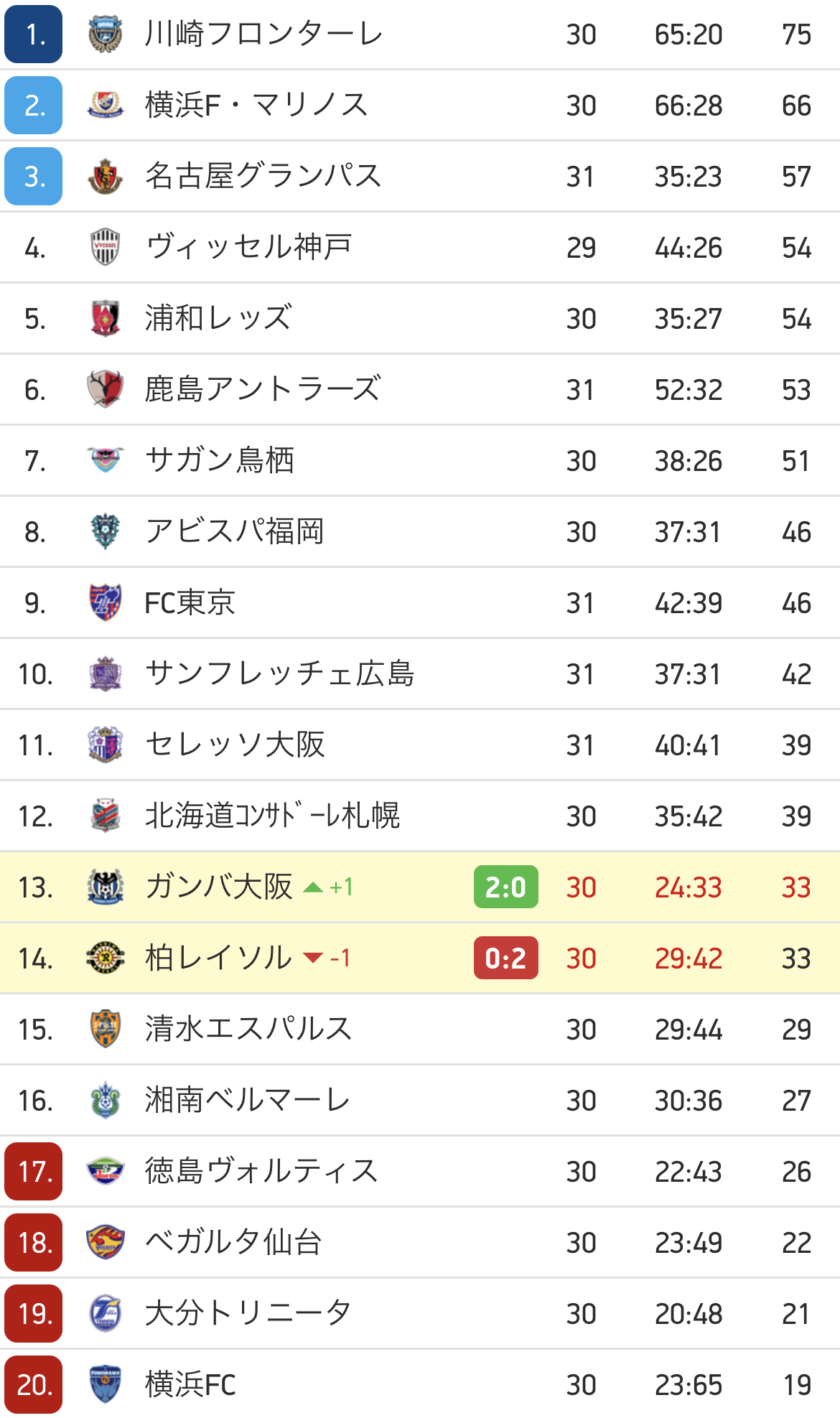This screenshot has height=1418, width=840.
Task: Click the red down arrow beside 柏レイソル
Action: [x=313, y=958]
